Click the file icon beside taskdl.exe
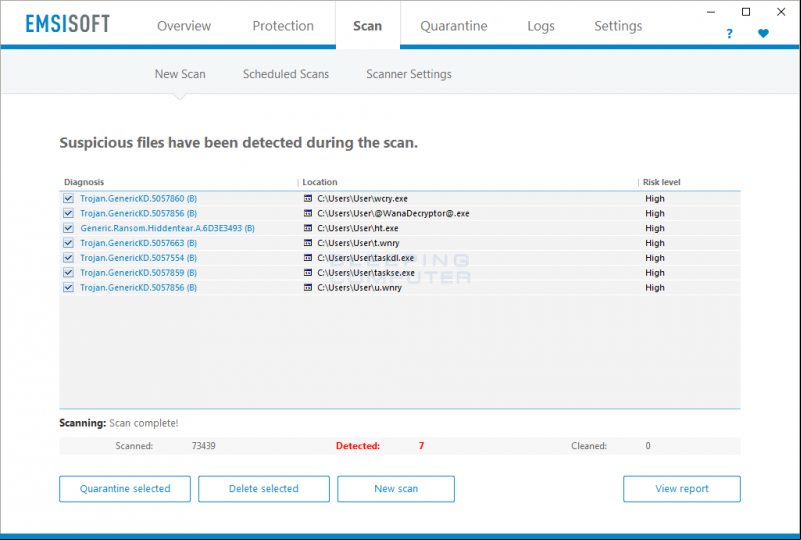Image resolution: width=801 pixels, height=540 pixels. [308, 257]
